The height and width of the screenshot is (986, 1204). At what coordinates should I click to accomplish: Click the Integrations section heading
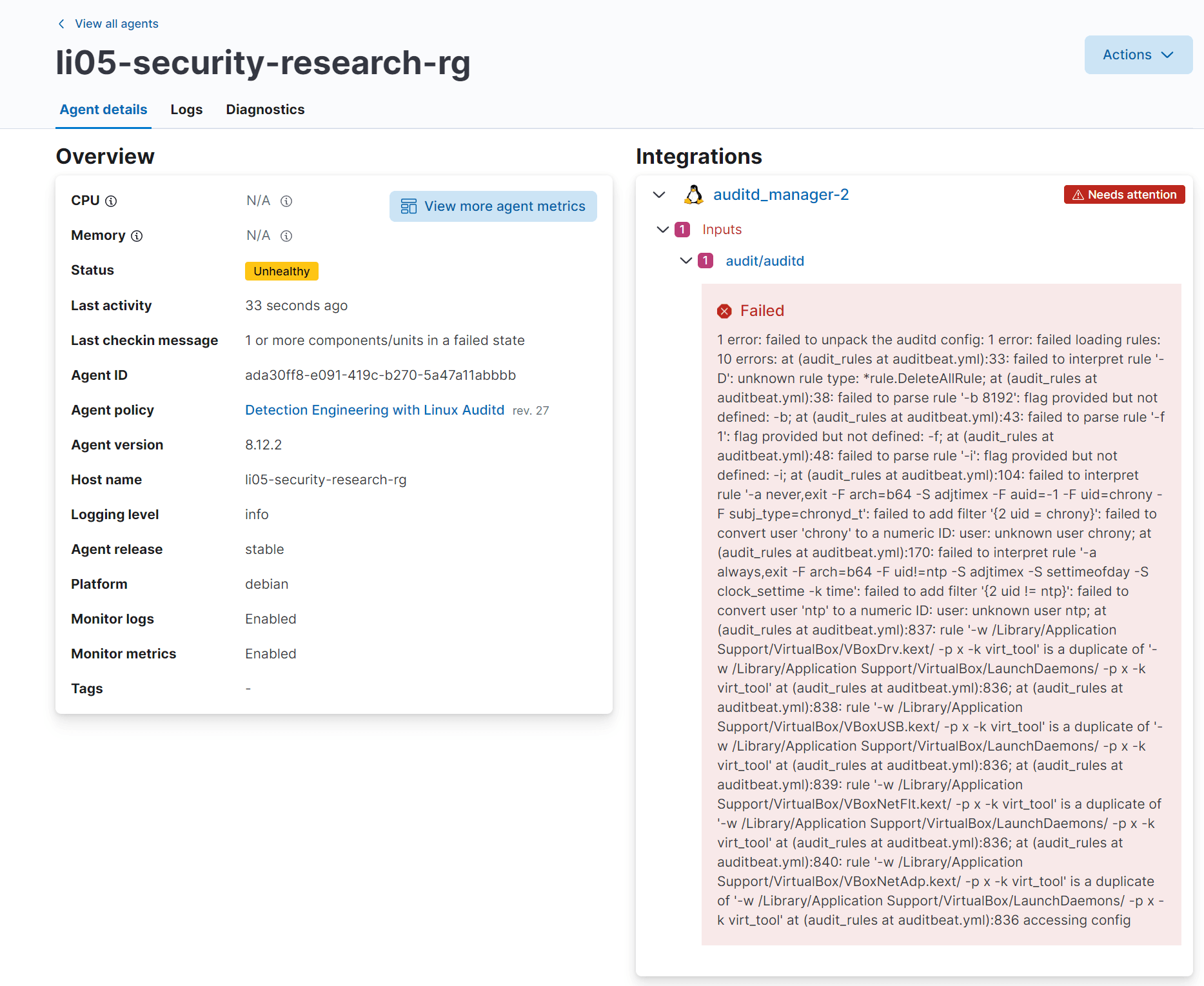pos(699,157)
